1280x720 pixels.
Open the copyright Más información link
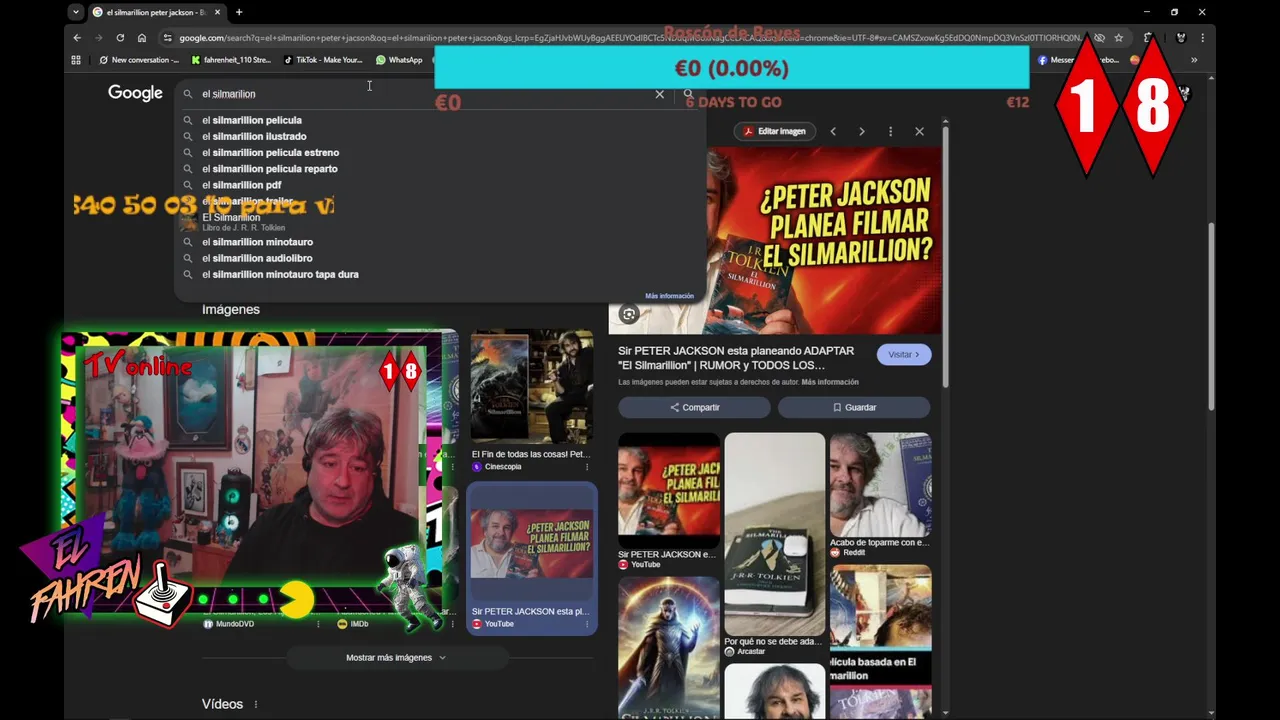point(830,382)
